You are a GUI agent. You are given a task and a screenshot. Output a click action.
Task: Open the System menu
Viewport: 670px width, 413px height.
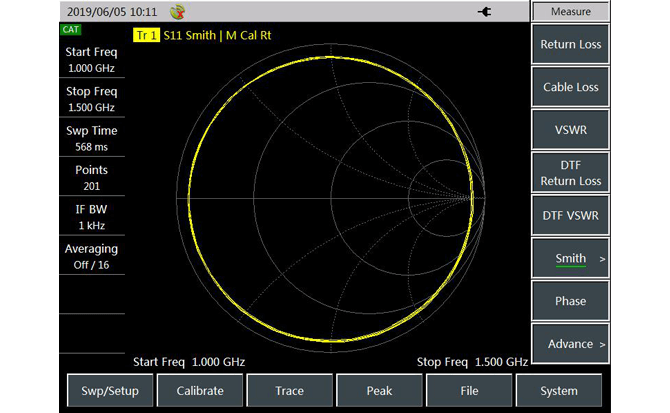[x=559, y=391]
